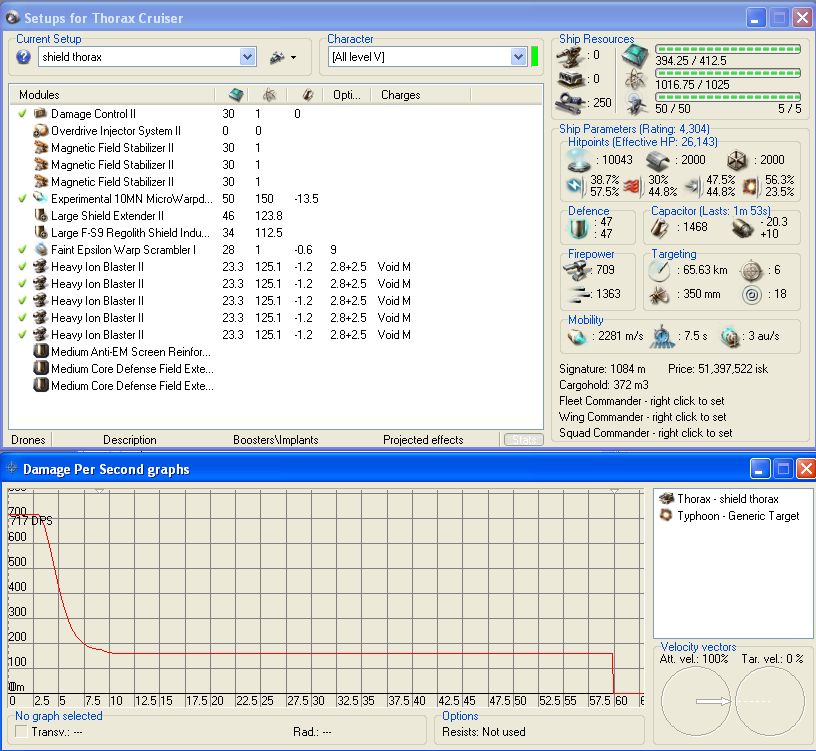Click the calibration icon showing 250

click(x=571, y=103)
